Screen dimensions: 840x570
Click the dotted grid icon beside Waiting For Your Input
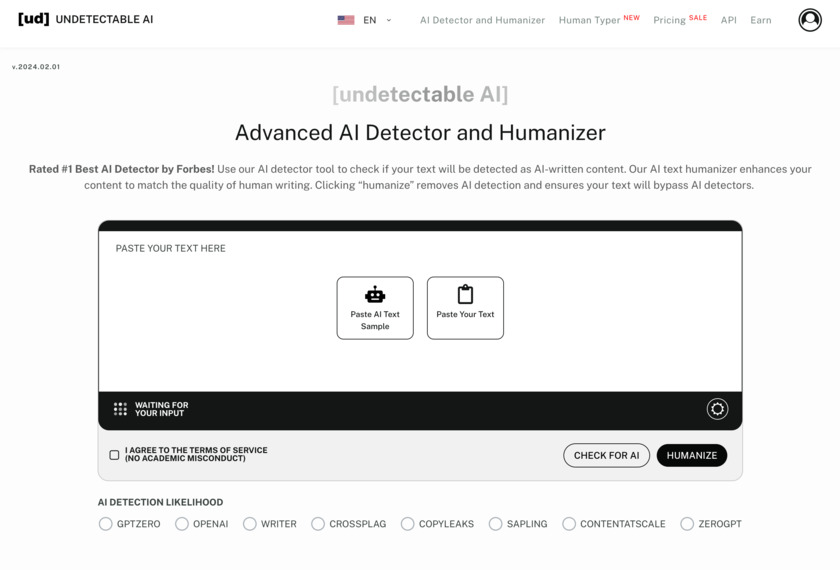120,409
